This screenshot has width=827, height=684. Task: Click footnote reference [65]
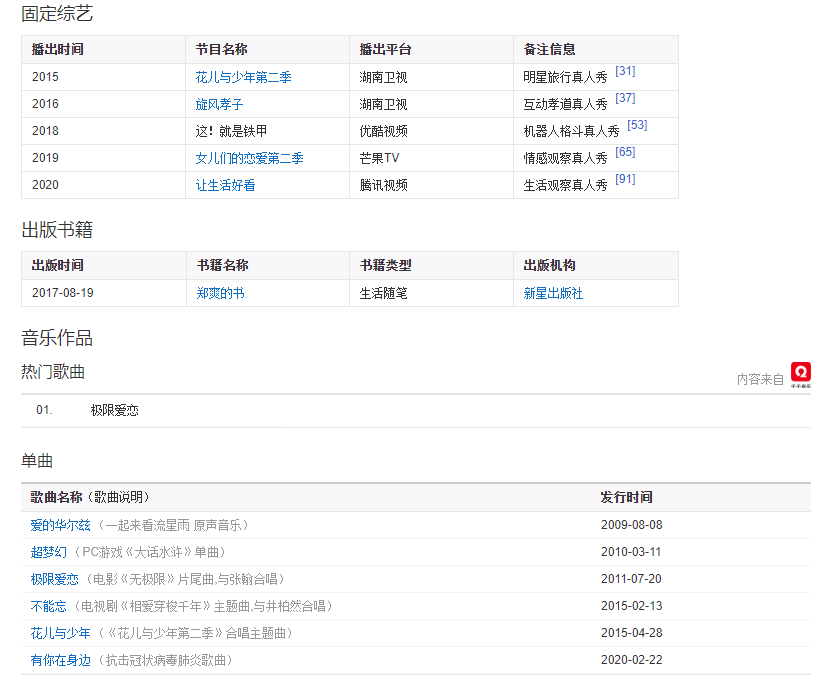pos(625,152)
